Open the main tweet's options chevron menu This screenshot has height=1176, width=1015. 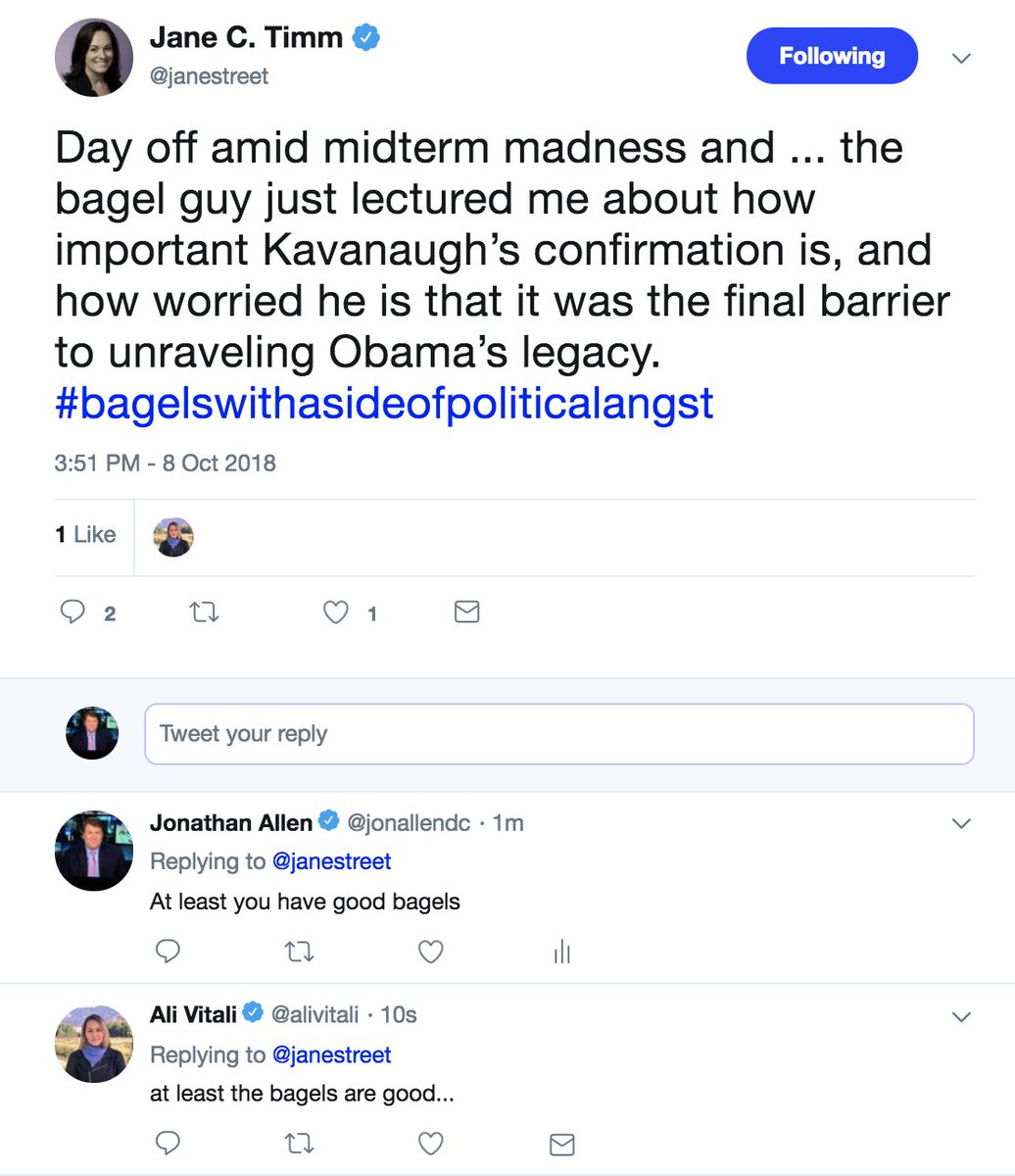961,59
